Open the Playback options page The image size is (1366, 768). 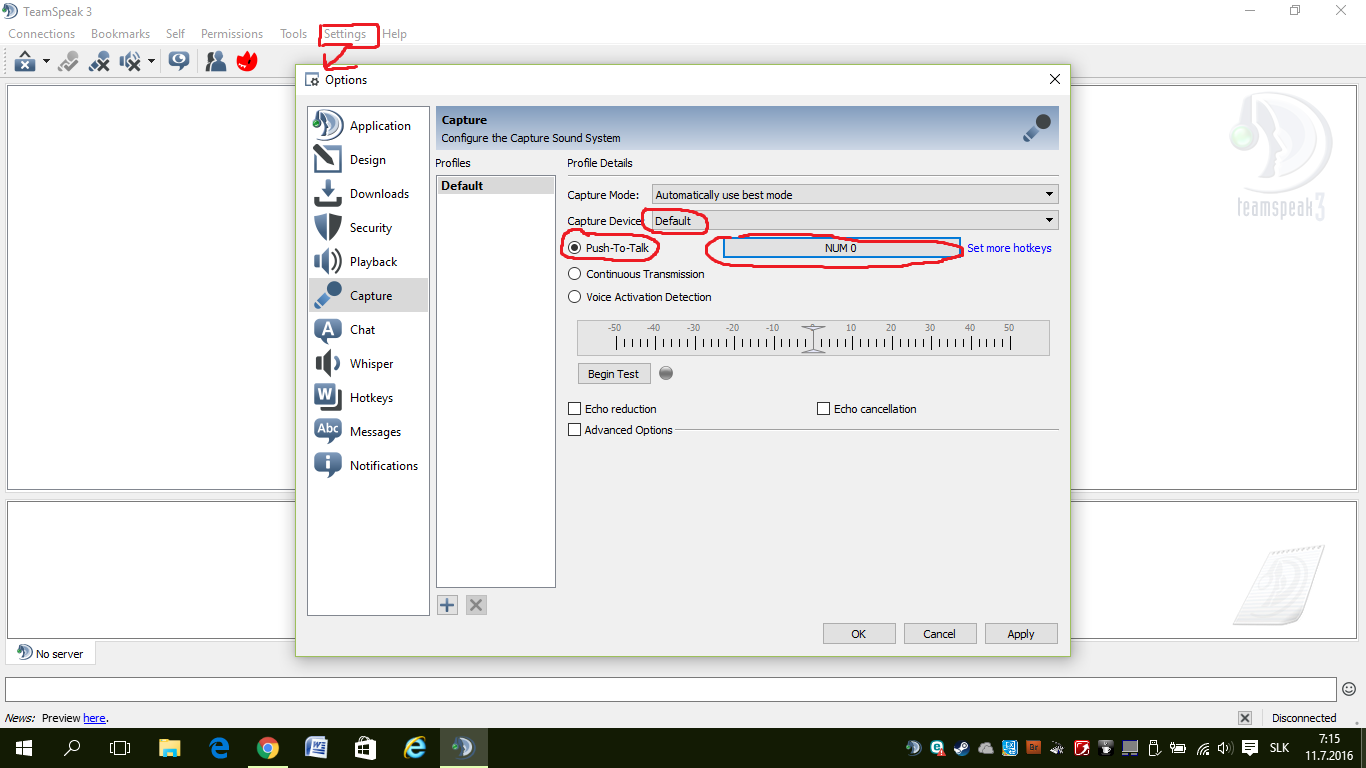(x=368, y=262)
